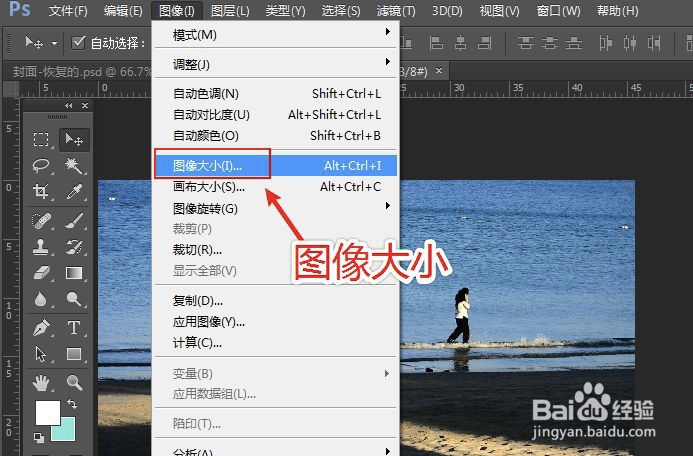Screen dimensions: 693x456
Task: Open the 文件(F) menu
Action: [68, 11]
